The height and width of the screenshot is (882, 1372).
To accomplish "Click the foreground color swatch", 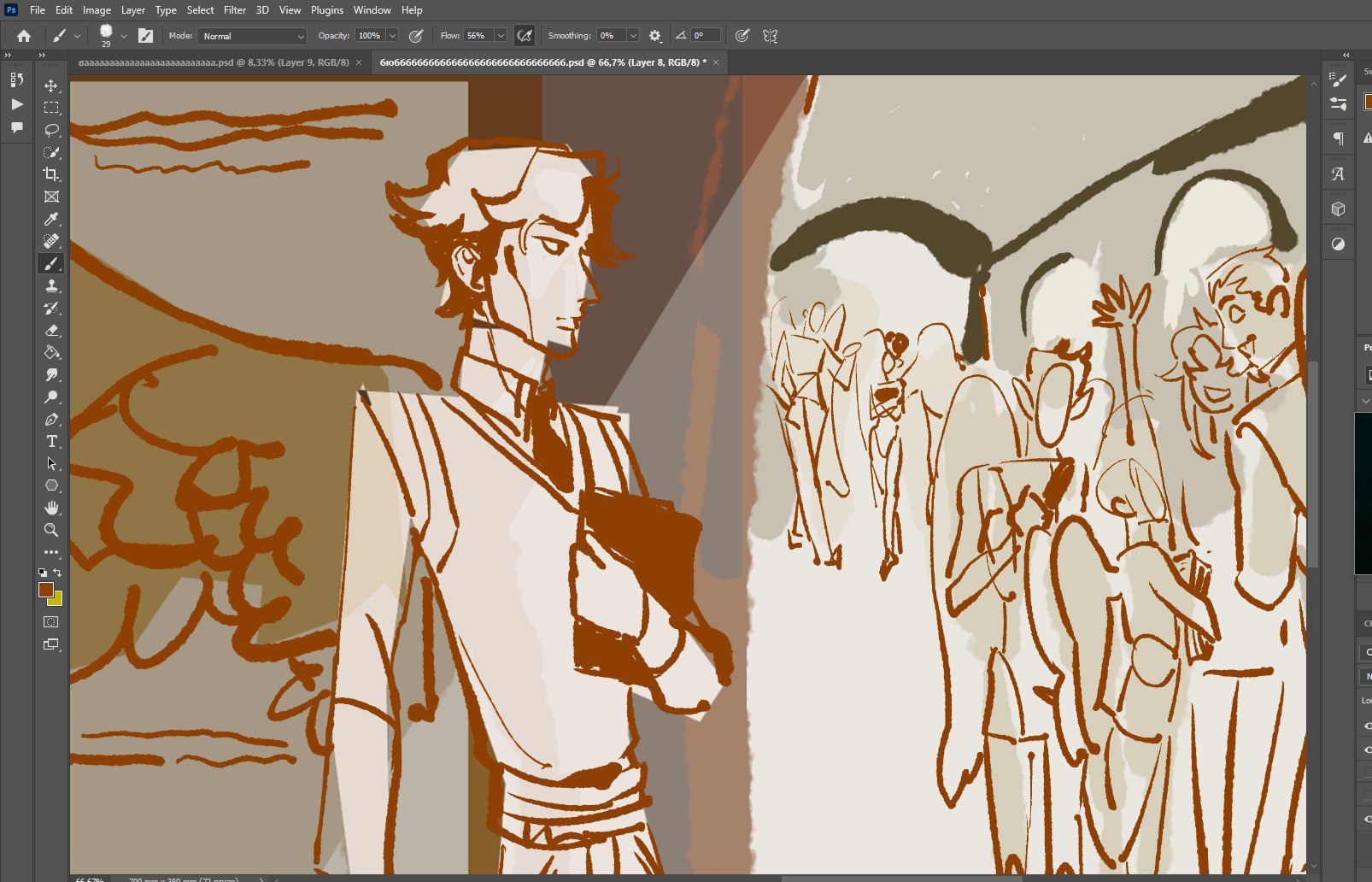I will [x=45, y=590].
